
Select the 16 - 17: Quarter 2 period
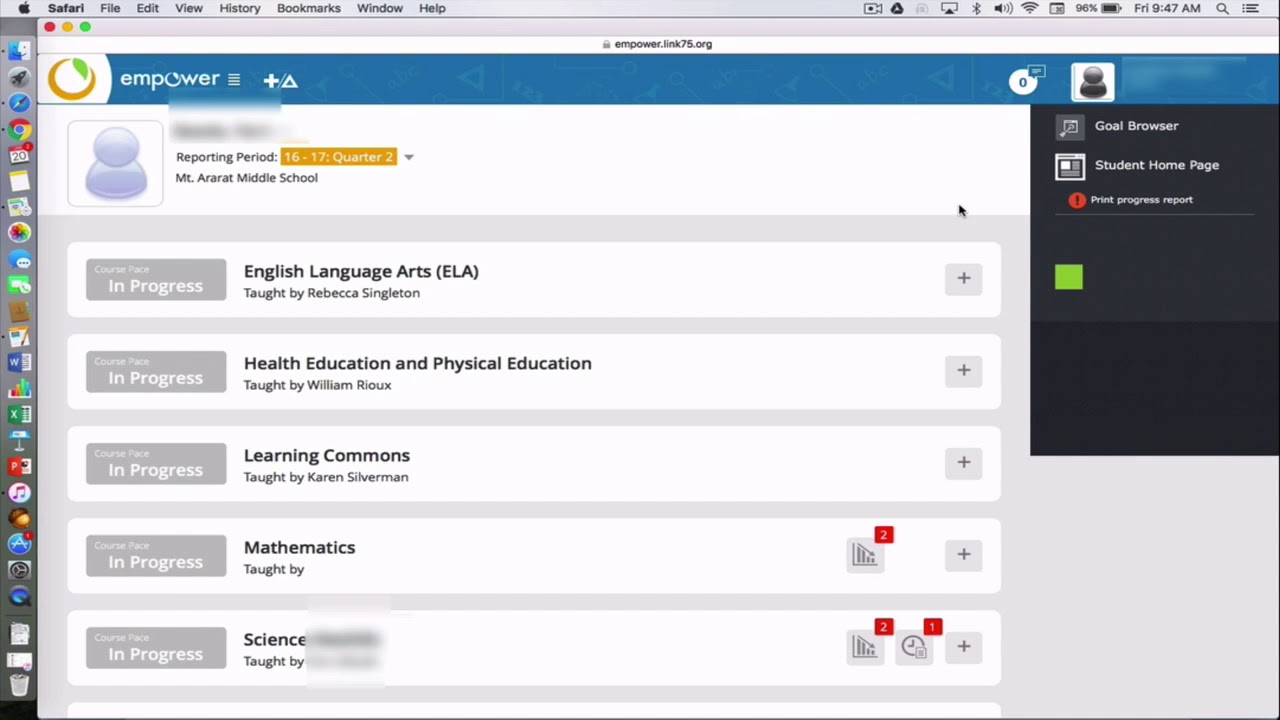pyautogui.click(x=338, y=157)
